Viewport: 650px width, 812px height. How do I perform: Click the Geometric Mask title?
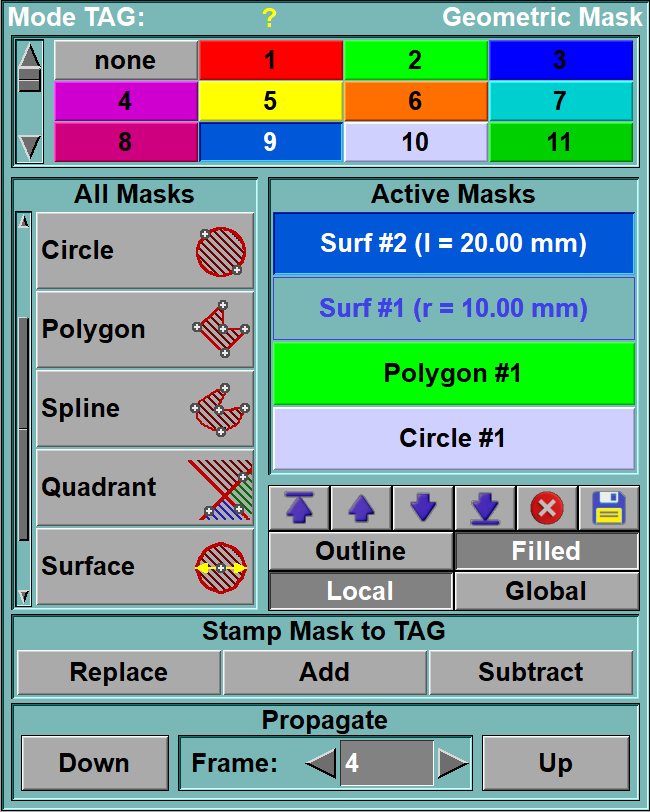pyautogui.click(x=542, y=17)
